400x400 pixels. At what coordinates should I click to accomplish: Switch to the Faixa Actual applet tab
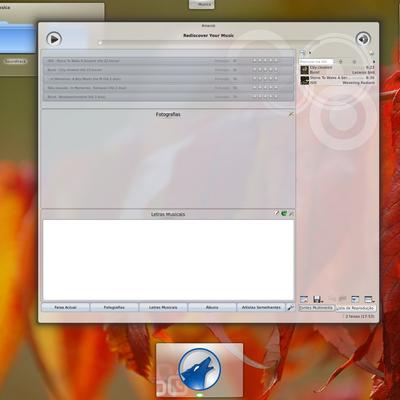tap(66, 307)
